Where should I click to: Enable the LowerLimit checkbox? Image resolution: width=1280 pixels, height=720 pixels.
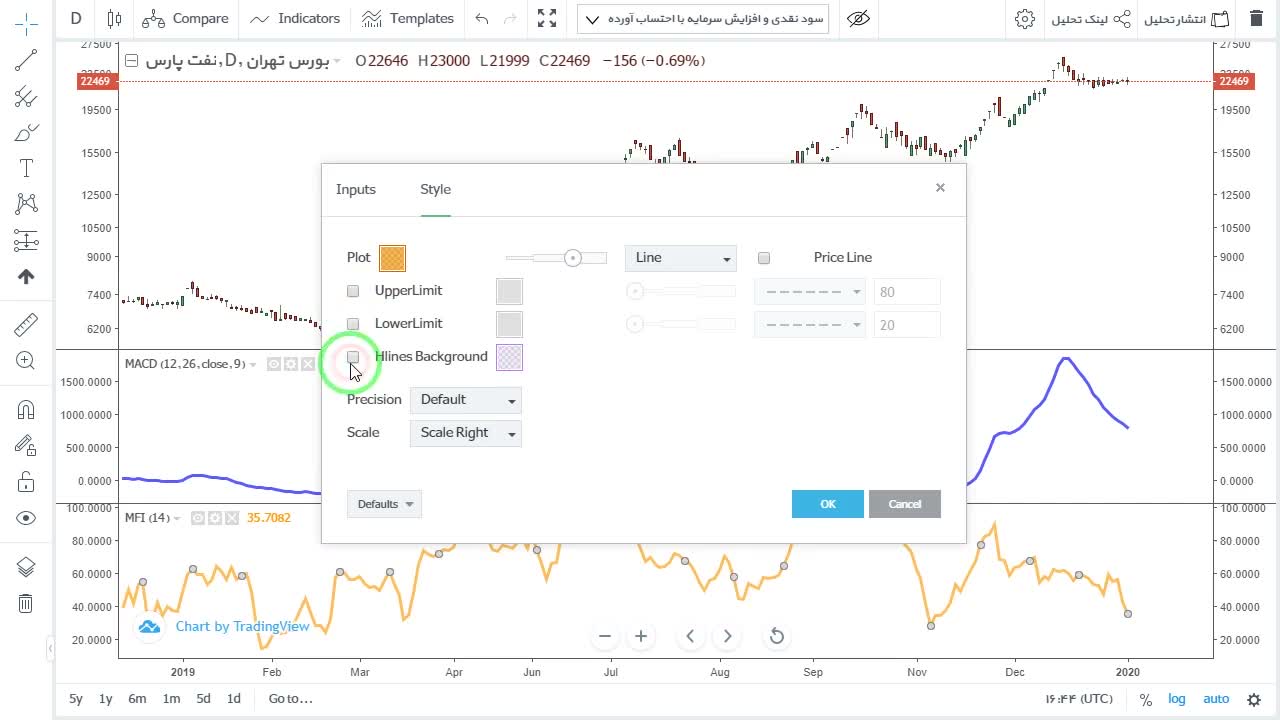tap(353, 324)
